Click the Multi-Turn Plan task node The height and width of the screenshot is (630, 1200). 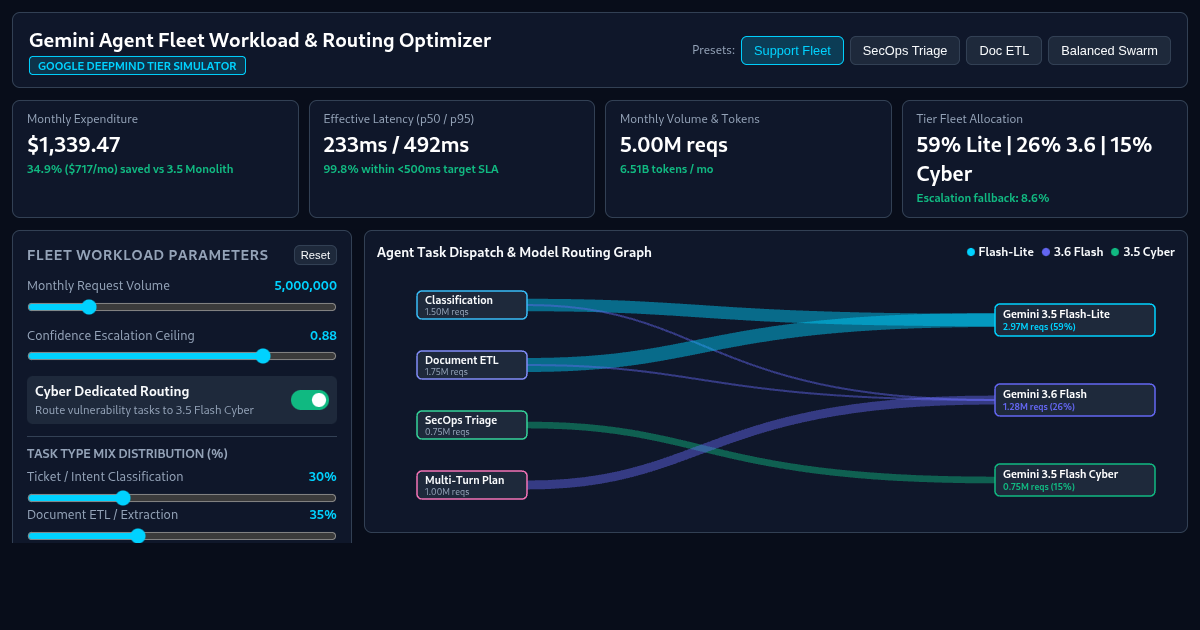(472, 485)
